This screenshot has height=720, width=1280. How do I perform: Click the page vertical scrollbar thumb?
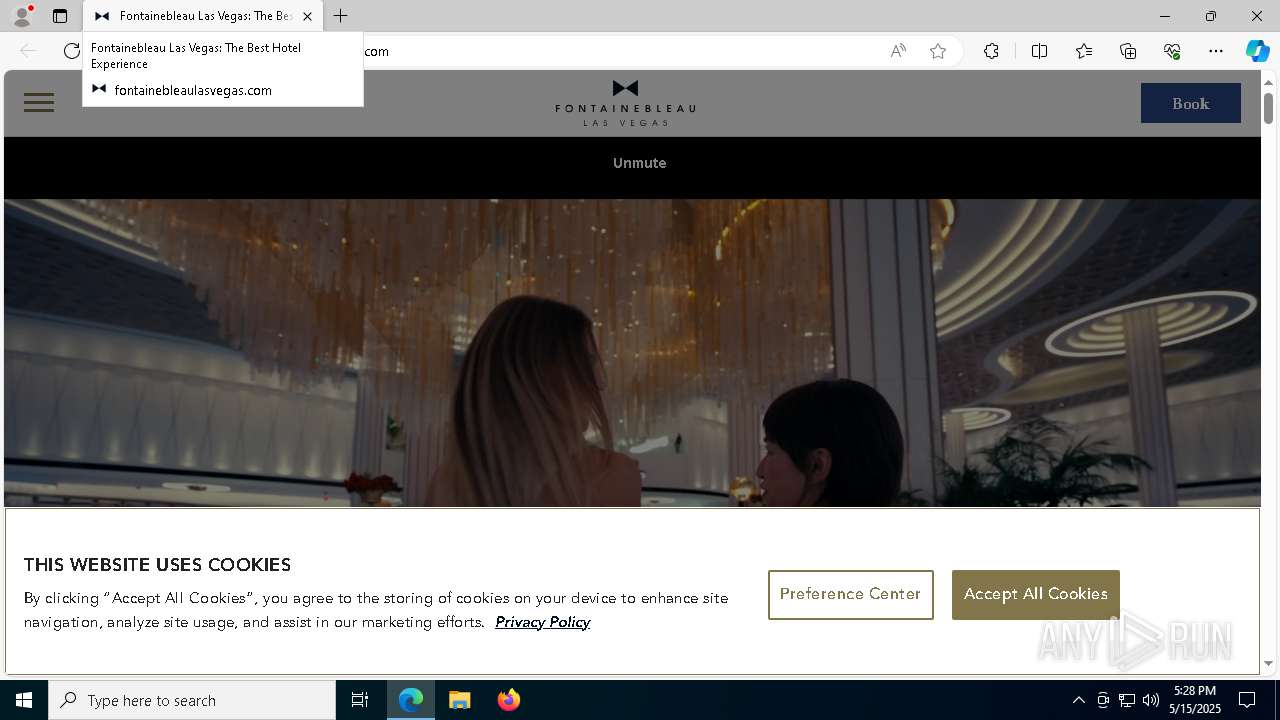tap(1268, 107)
